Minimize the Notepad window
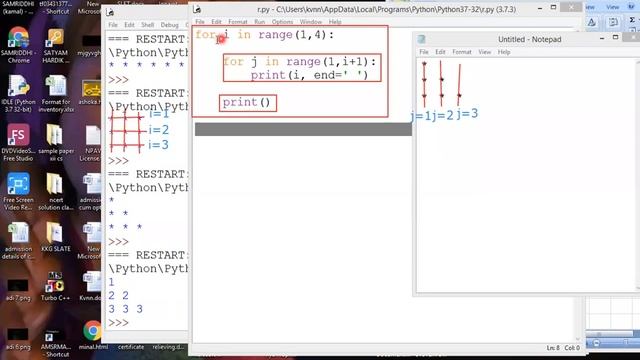640x360 pixels. pos(602,38)
